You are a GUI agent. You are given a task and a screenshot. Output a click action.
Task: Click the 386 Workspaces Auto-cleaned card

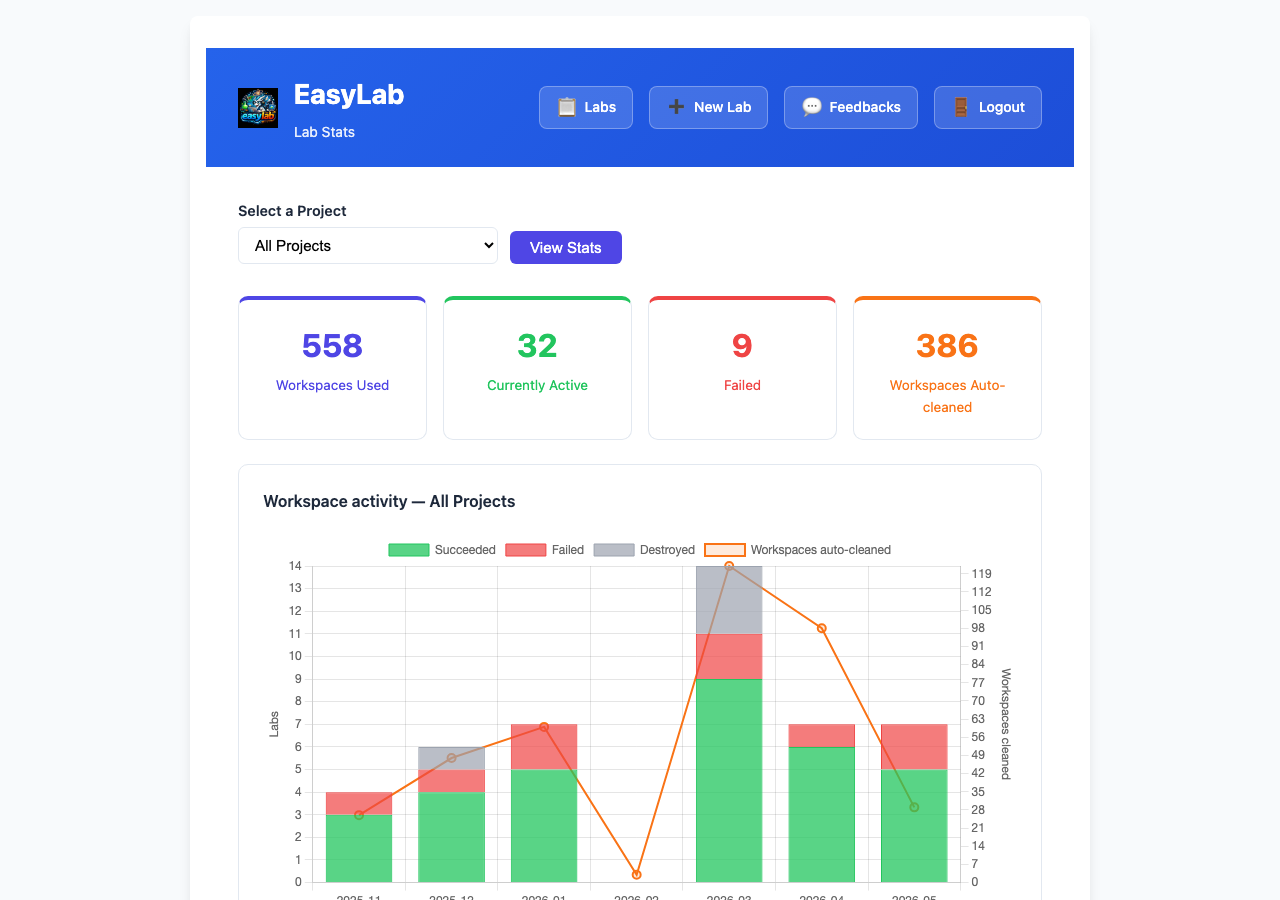pos(947,368)
